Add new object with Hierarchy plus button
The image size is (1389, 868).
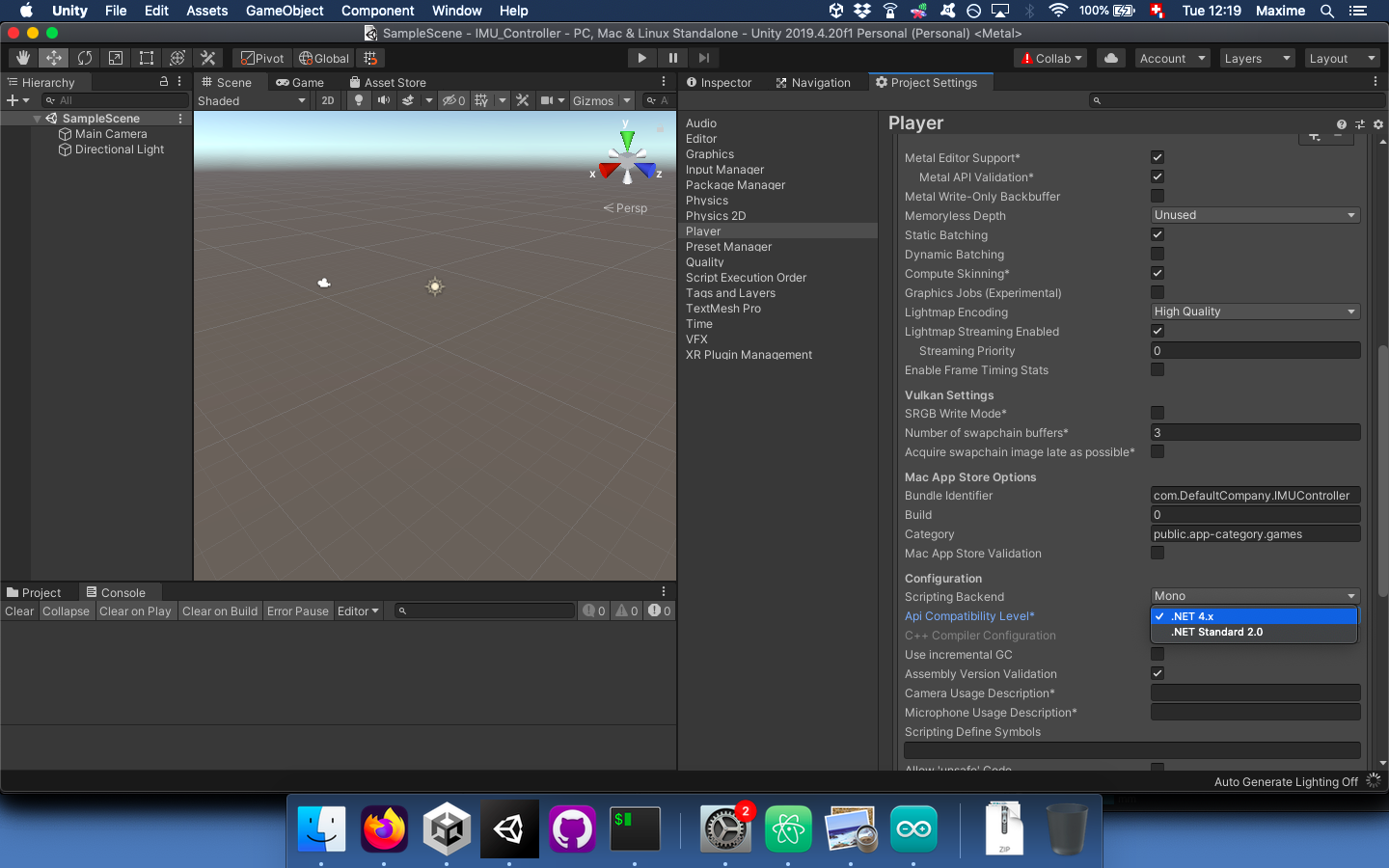click(x=13, y=100)
